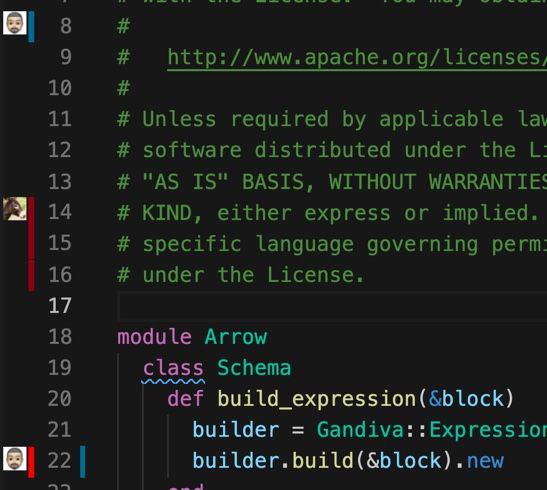This screenshot has width=547, height=490.
Task: Click the blame avatar beside line 14
Action: [15, 209]
